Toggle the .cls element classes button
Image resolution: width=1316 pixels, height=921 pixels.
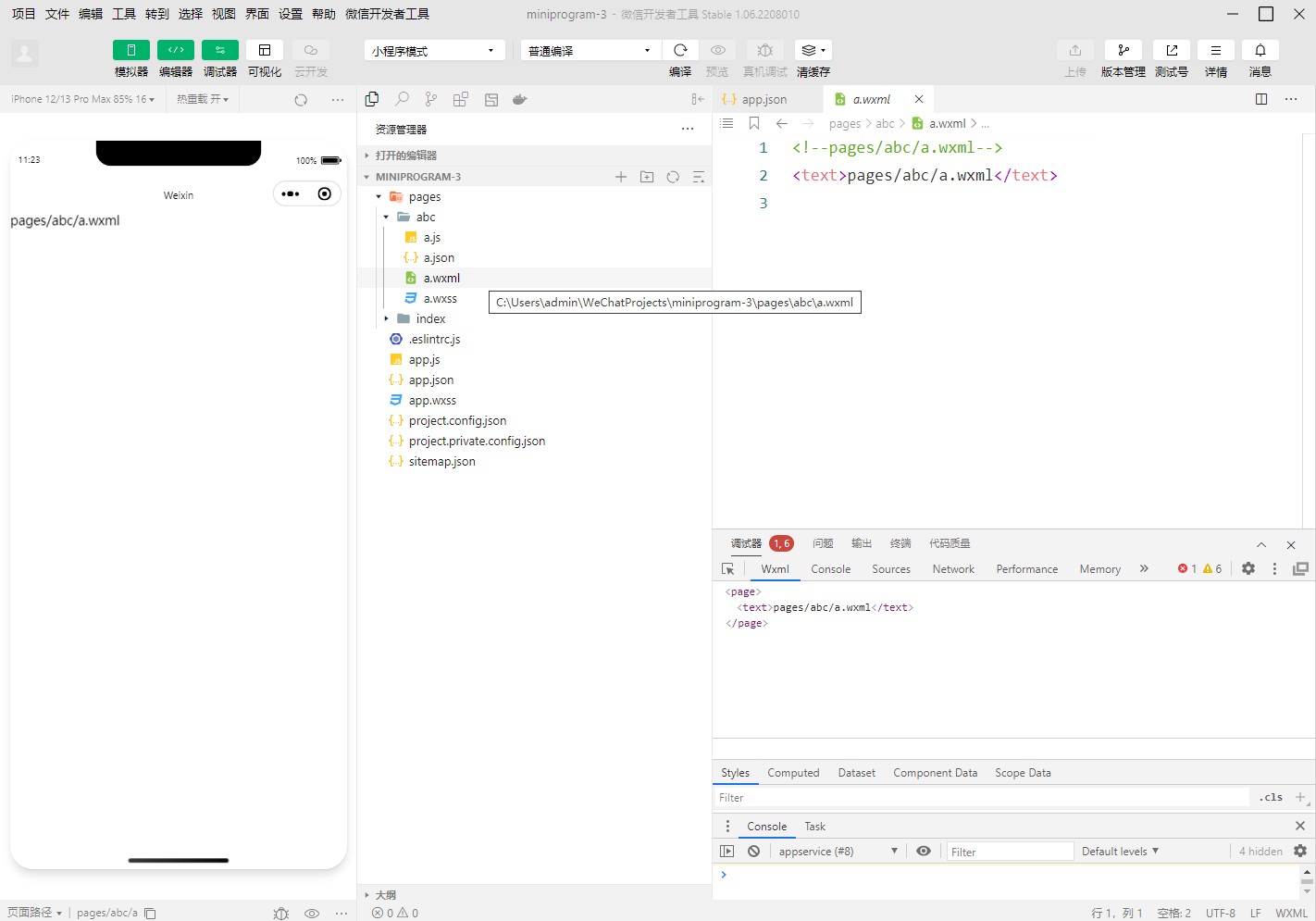(1271, 797)
